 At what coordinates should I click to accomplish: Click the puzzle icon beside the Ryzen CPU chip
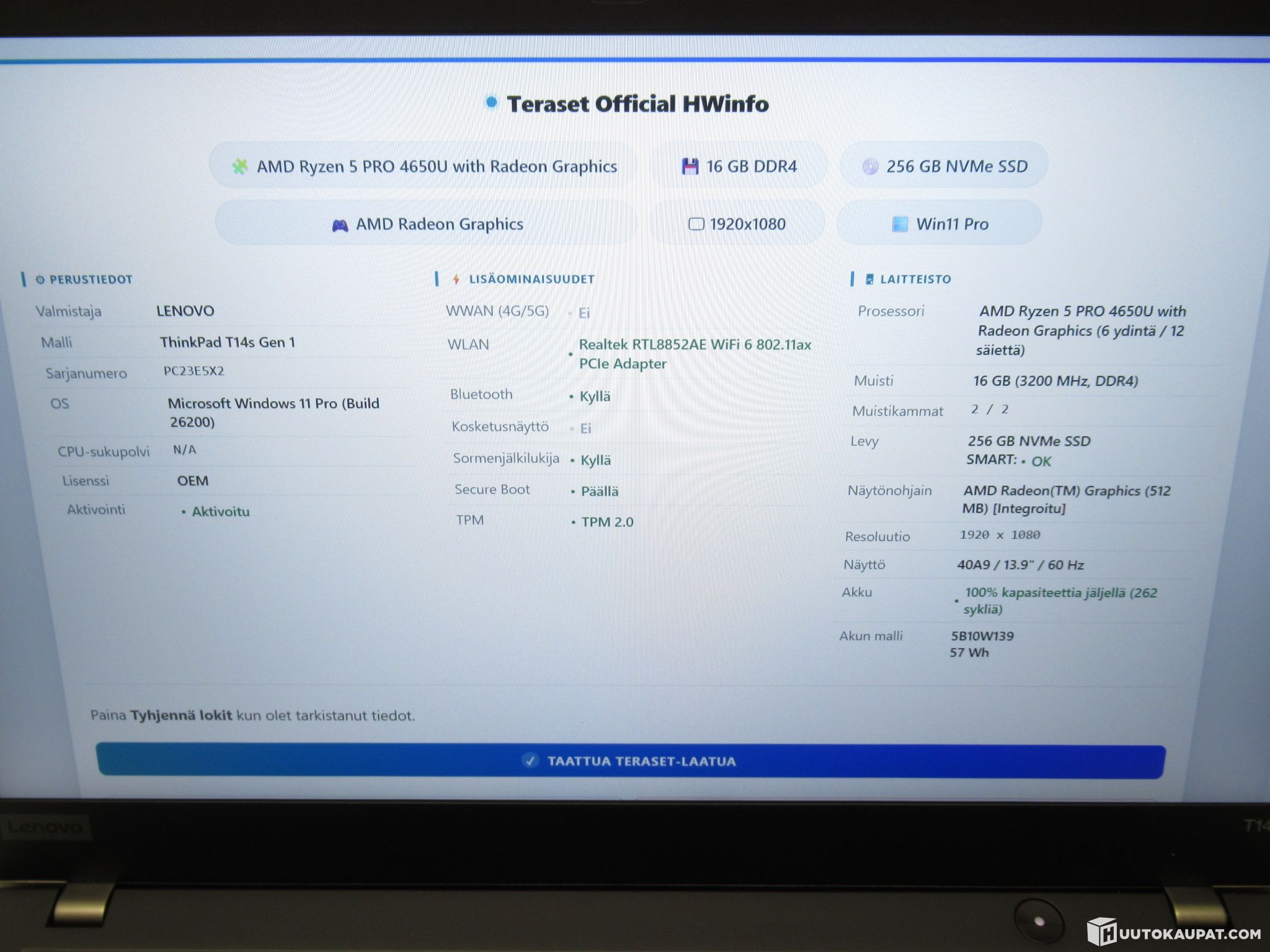tap(240, 166)
